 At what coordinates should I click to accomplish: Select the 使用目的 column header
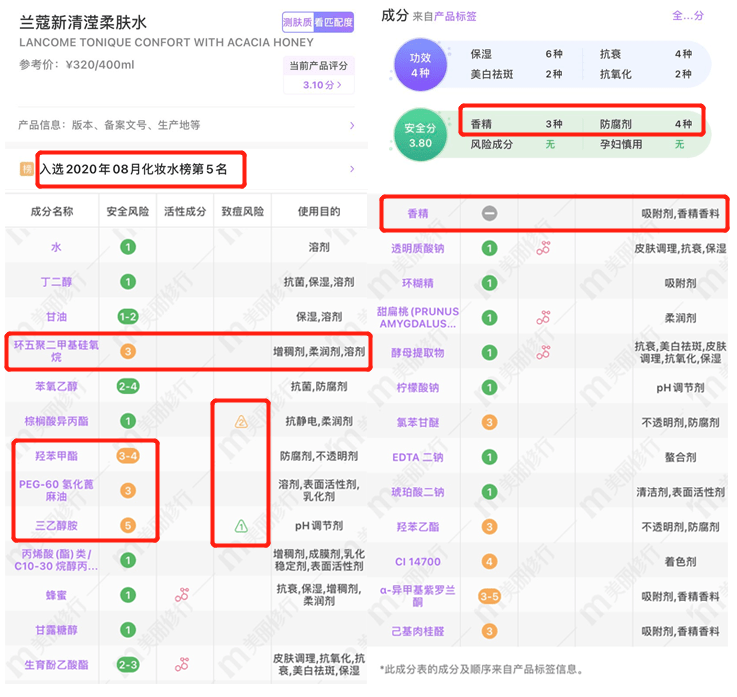coord(319,211)
